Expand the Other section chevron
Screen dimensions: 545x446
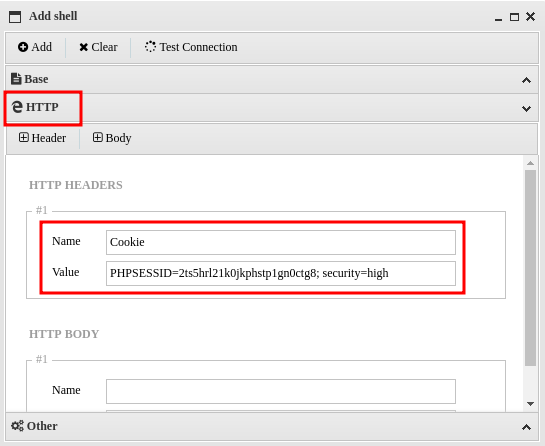click(x=527, y=427)
